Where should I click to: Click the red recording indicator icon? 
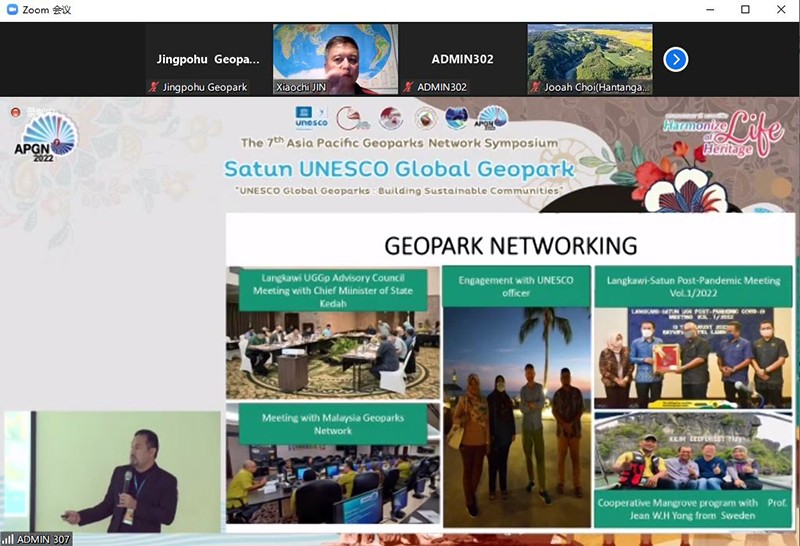tap(15, 112)
